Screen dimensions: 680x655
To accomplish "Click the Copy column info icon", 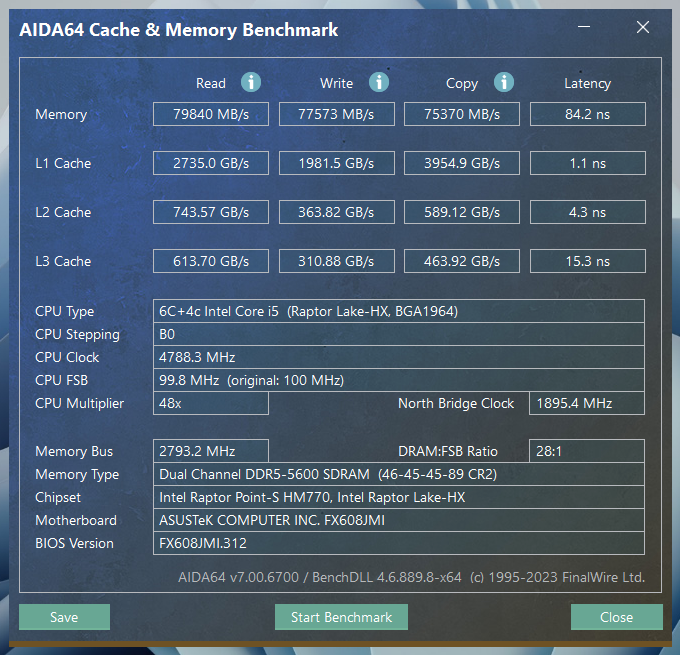I will (504, 82).
